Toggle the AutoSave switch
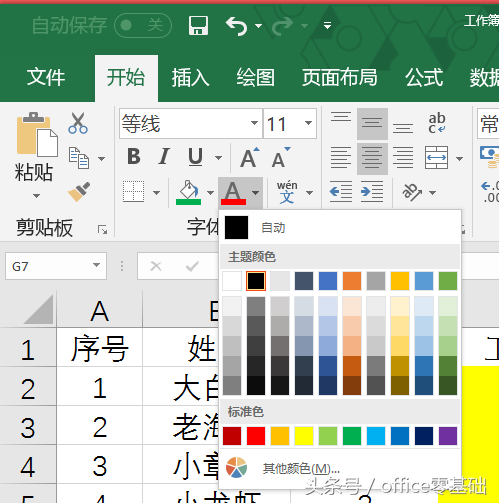Image resolution: width=499 pixels, height=503 pixels. (143, 25)
